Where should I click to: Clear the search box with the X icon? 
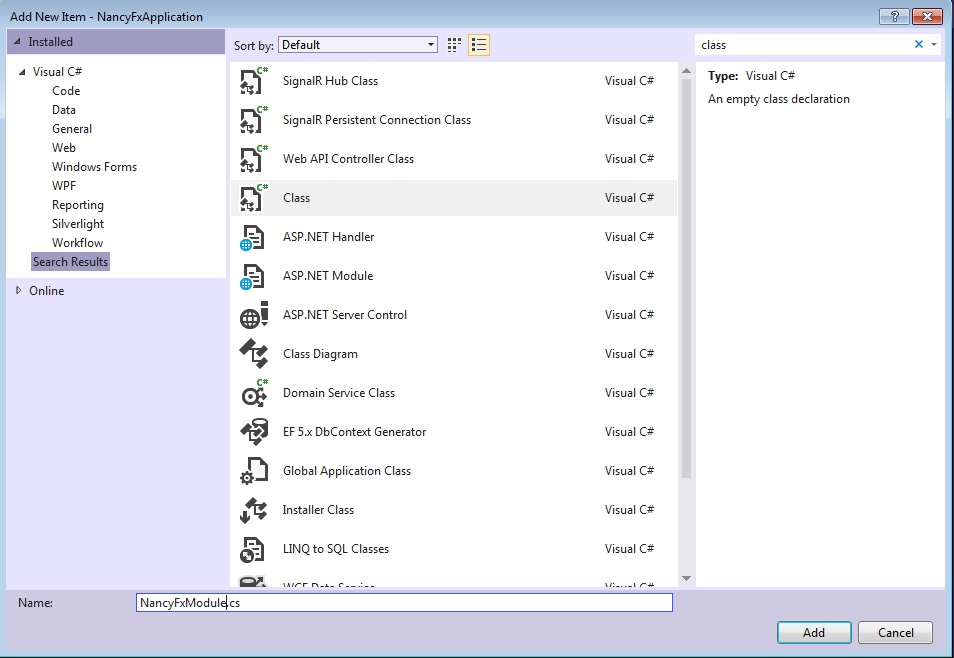click(919, 44)
